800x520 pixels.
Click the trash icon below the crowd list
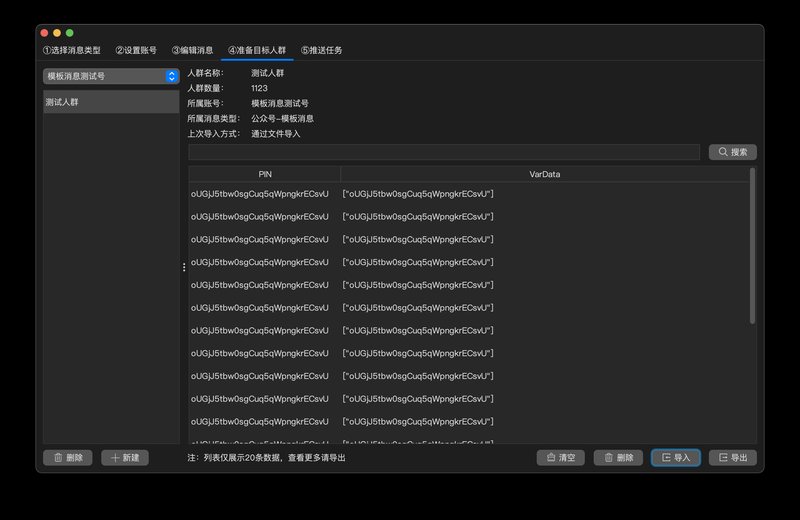(58, 457)
